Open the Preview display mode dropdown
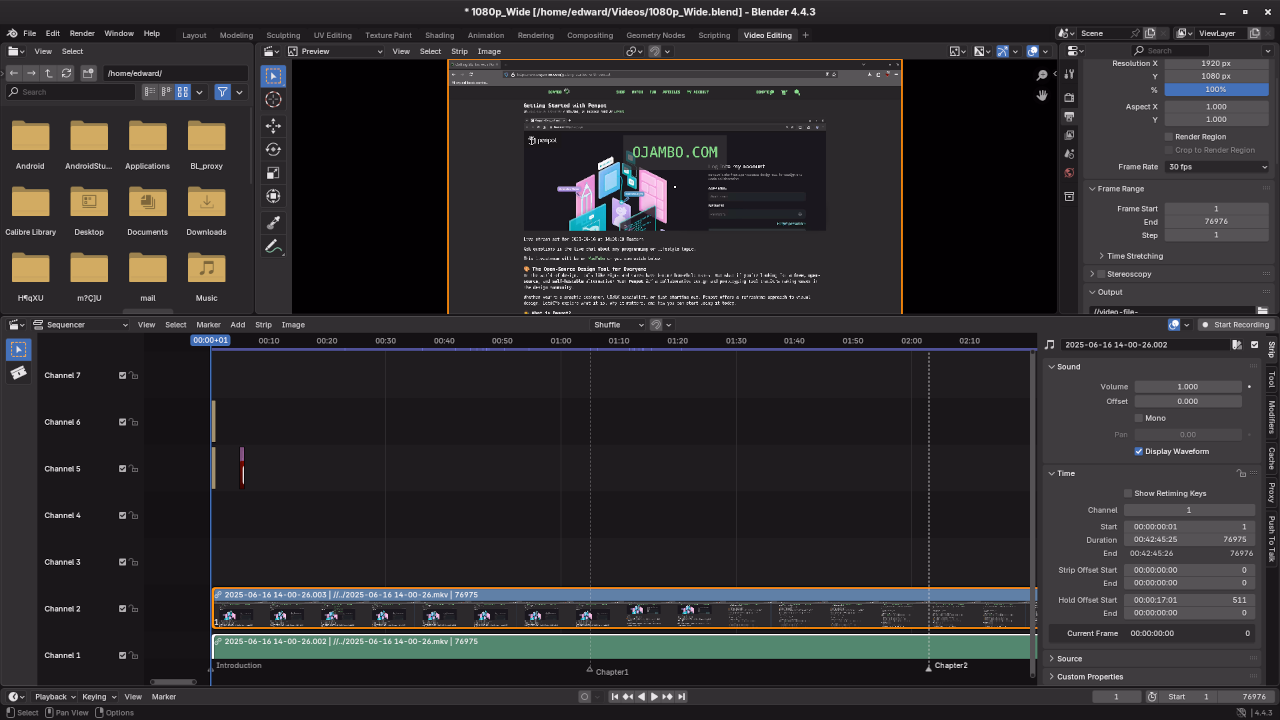The width and height of the screenshot is (1280, 720). [334, 51]
